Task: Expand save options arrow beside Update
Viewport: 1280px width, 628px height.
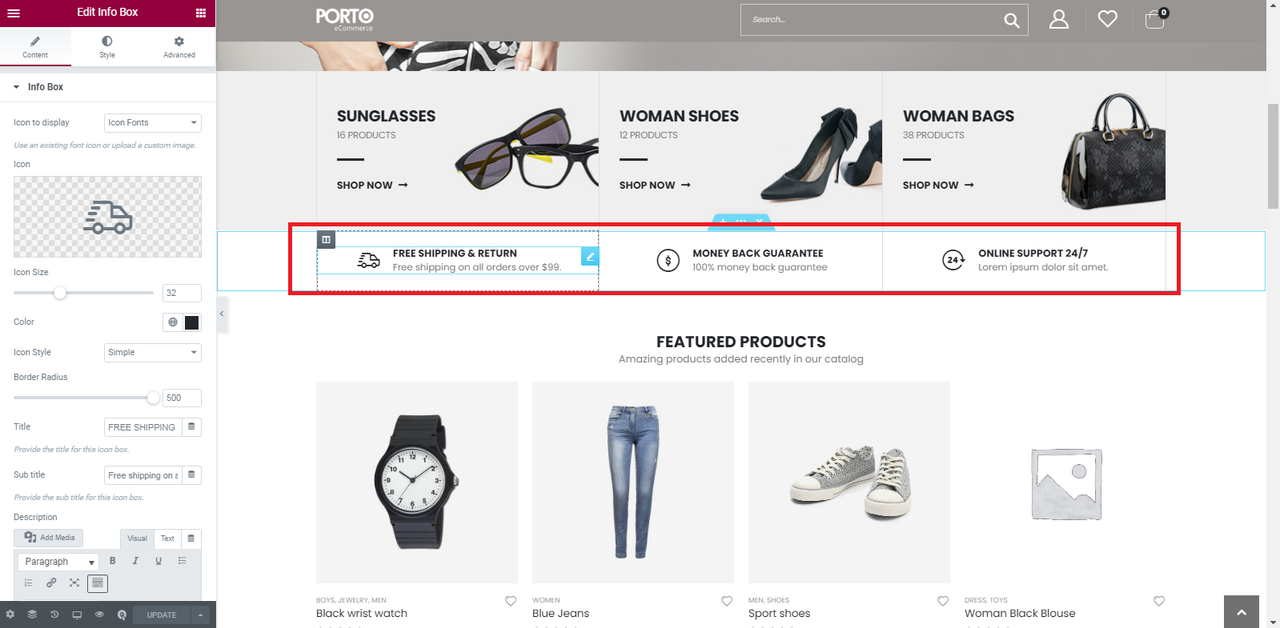Action: click(x=201, y=614)
